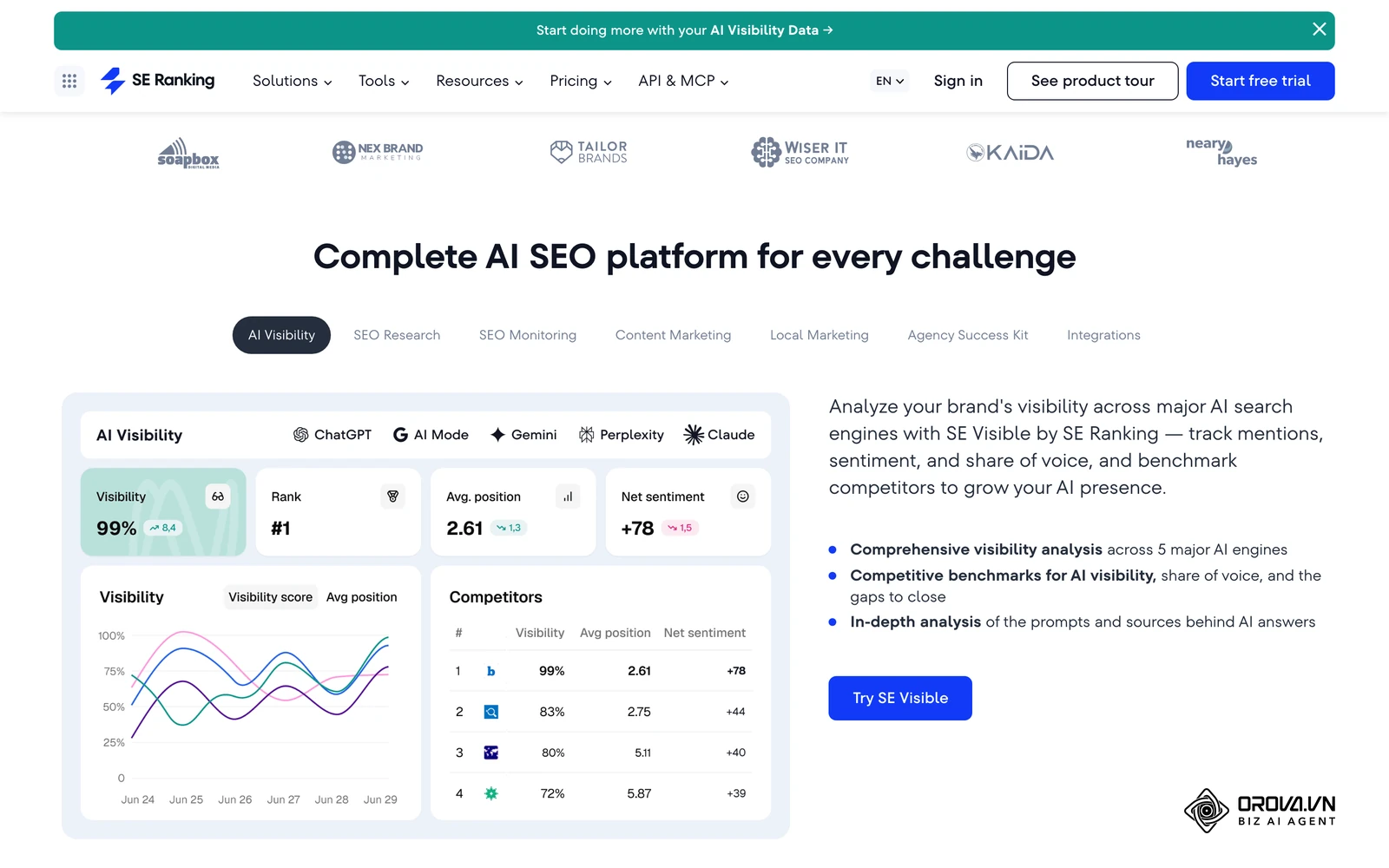1389x868 pixels.
Task: Switch to the Local Marketing tab
Action: tap(819, 335)
